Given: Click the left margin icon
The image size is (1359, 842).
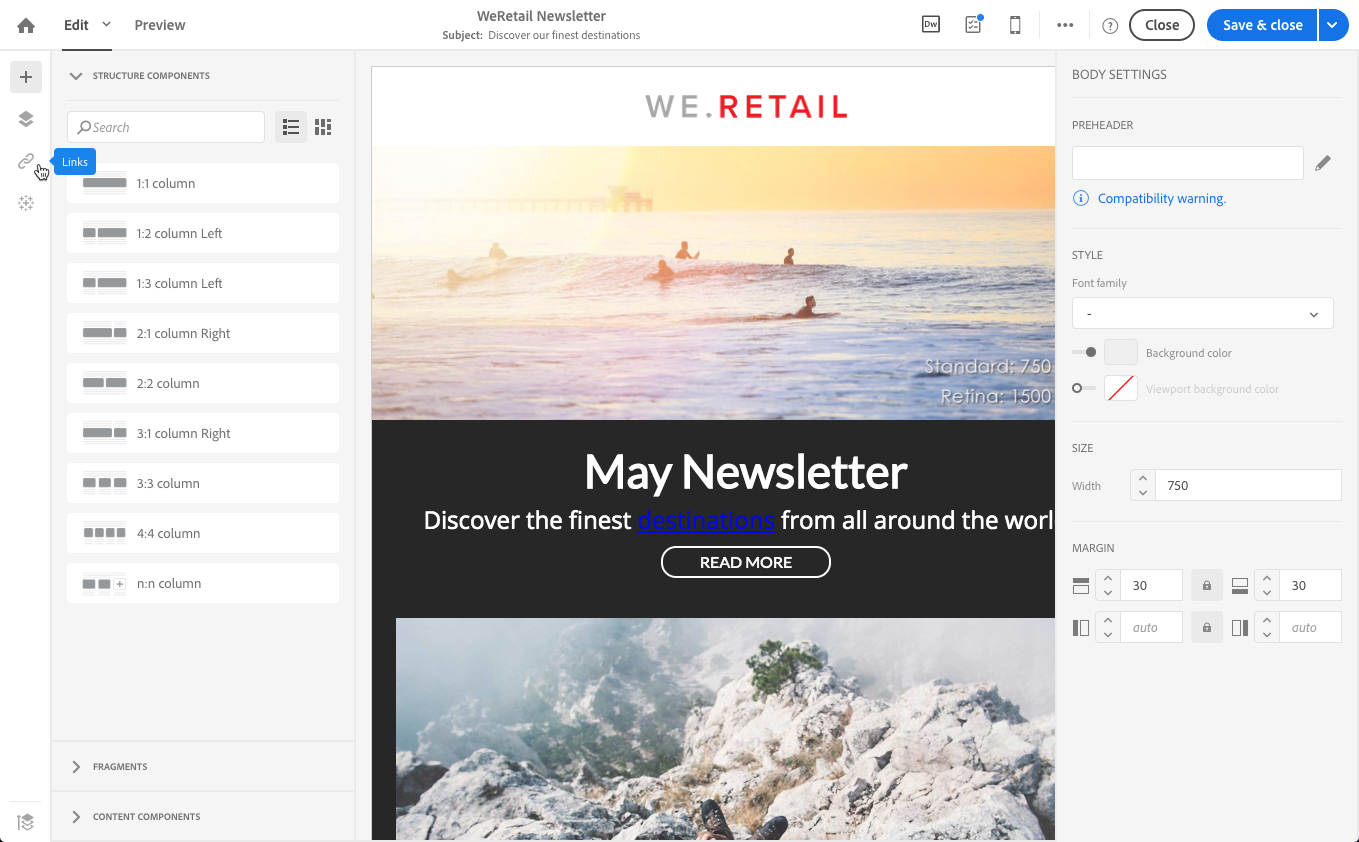Looking at the screenshot, I should tap(1081, 628).
